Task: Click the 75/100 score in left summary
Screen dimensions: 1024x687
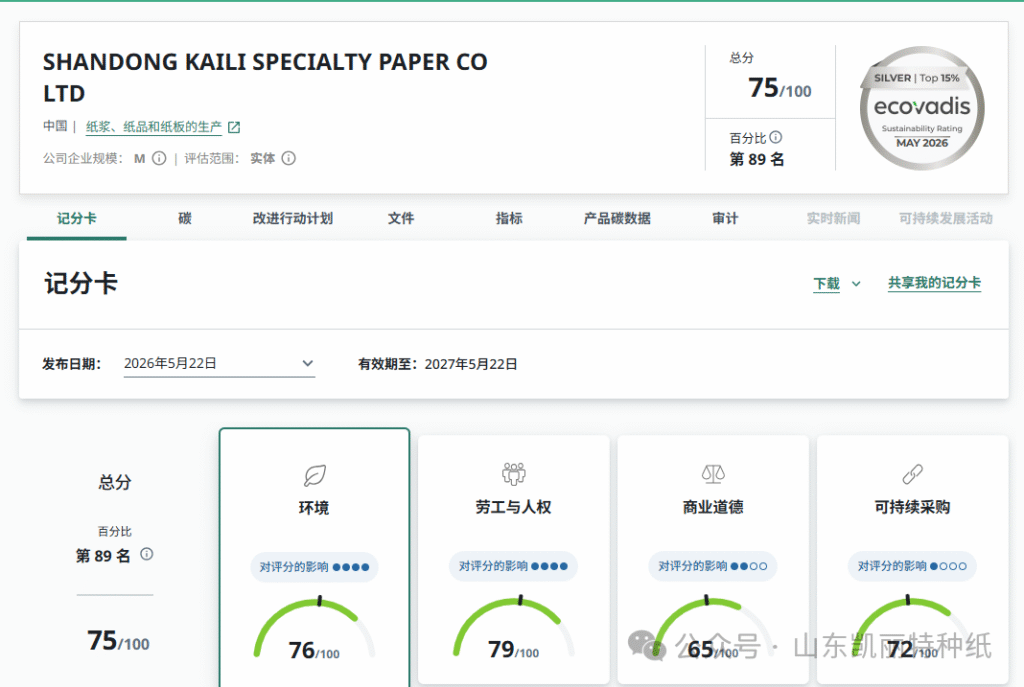Action: click(x=118, y=641)
